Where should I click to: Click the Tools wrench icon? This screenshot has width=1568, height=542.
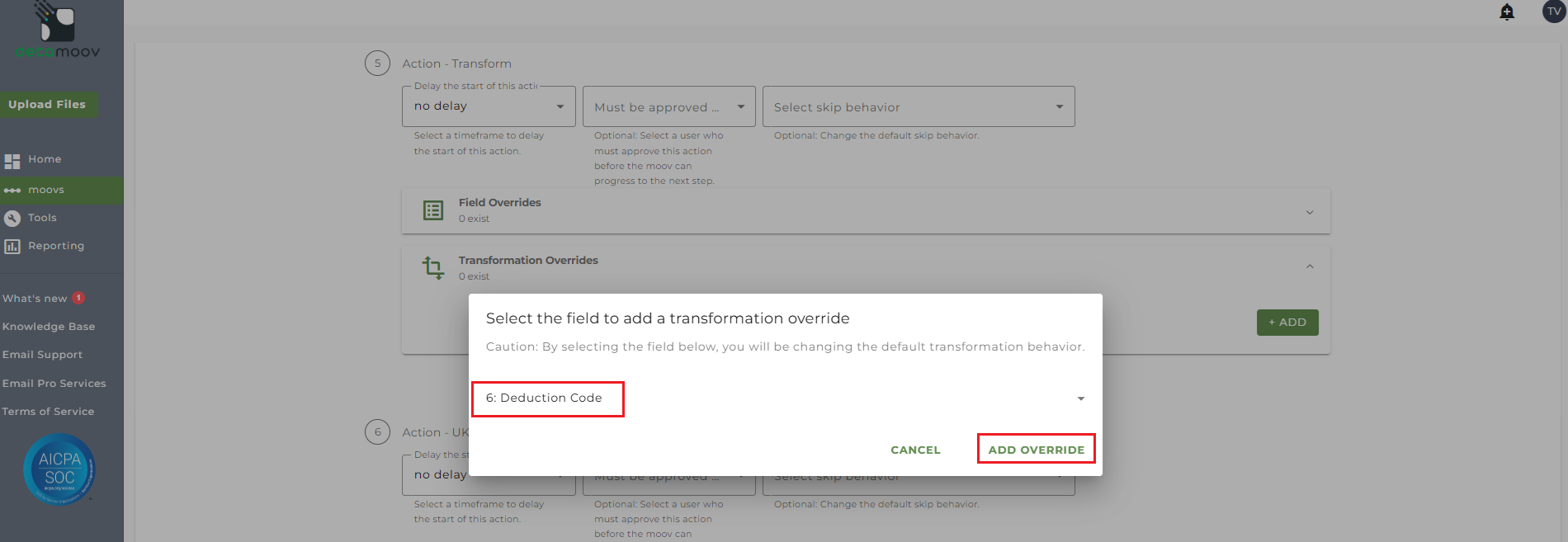point(12,219)
